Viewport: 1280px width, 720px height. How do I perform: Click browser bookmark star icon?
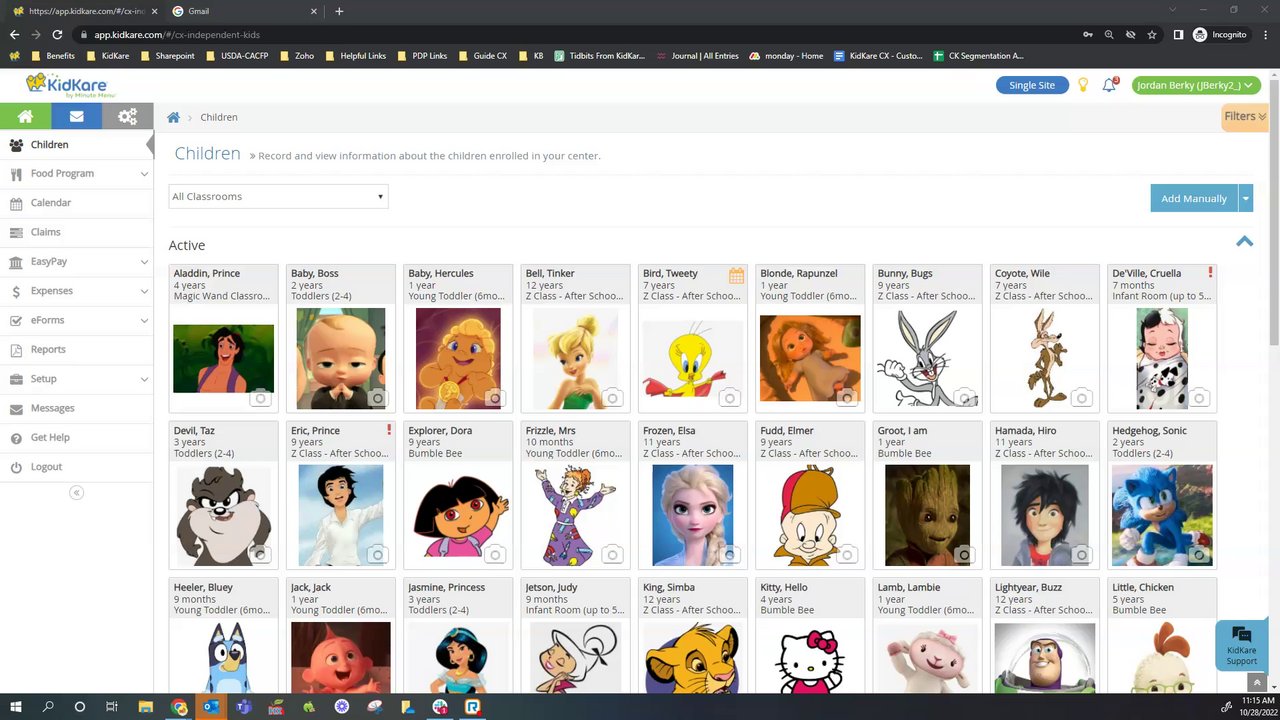click(x=1152, y=34)
